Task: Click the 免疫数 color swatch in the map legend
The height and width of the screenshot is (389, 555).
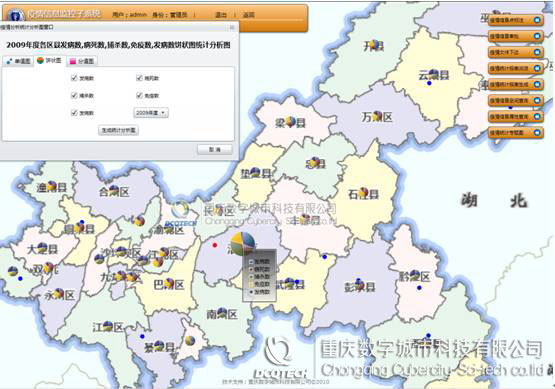Action: coord(251,284)
